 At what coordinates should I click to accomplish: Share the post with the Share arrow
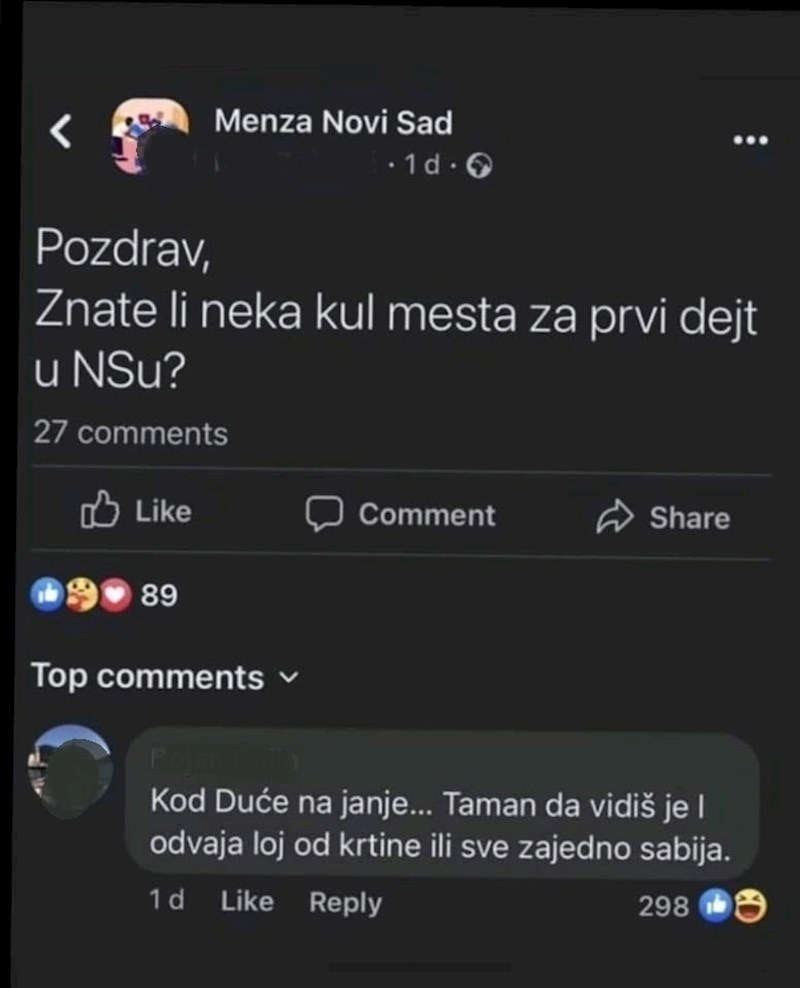(663, 517)
